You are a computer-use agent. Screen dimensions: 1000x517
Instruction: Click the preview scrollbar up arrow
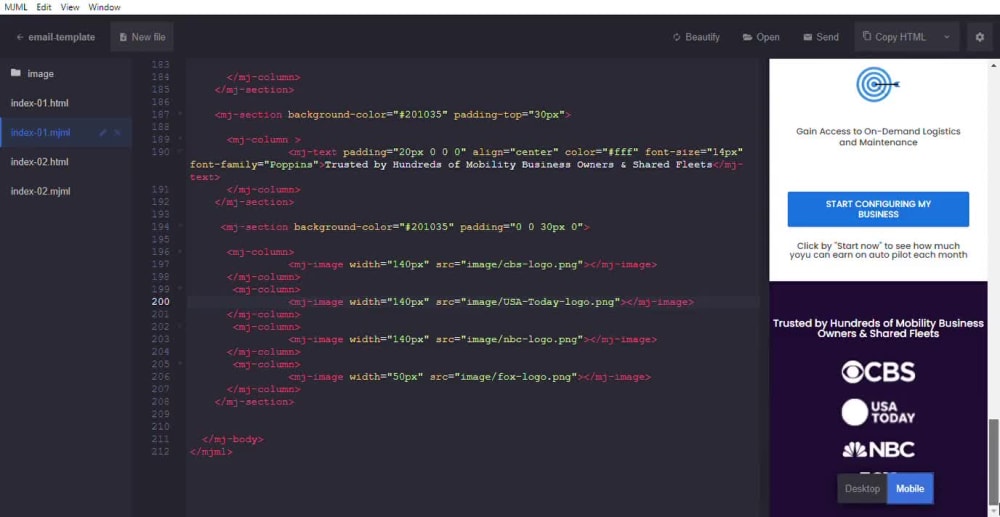pyautogui.click(x=994, y=65)
